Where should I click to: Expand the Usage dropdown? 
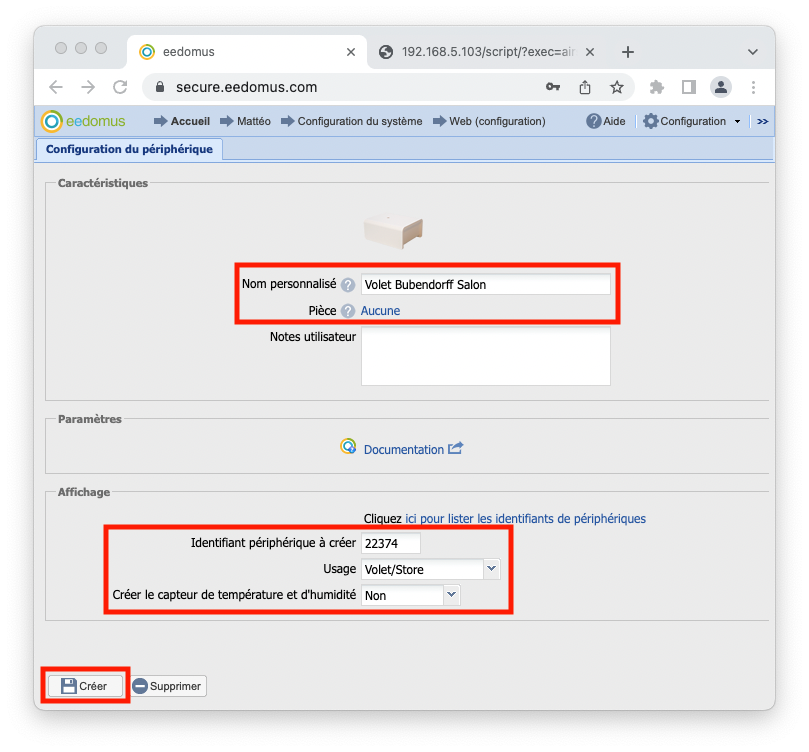click(x=490, y=569)
